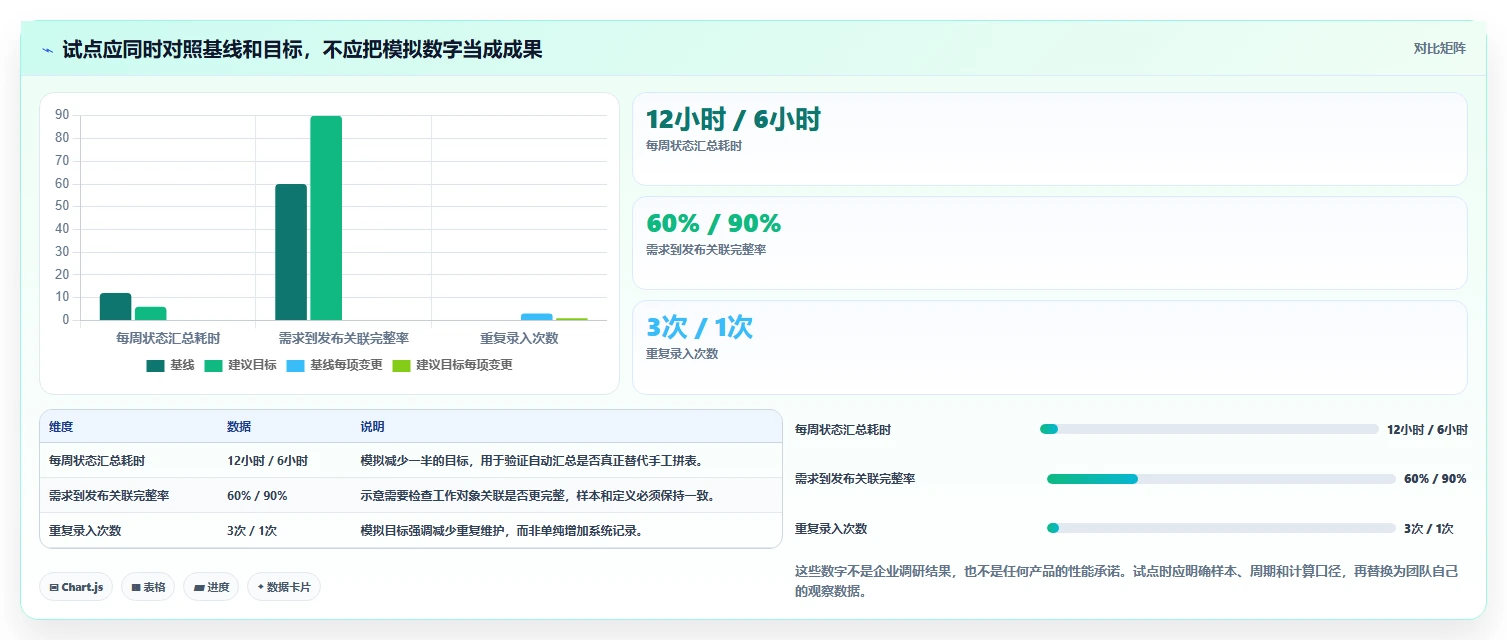
Task: Toggle the 基线 legend entry
Action: pyautogui.click(x=170, y=365)
